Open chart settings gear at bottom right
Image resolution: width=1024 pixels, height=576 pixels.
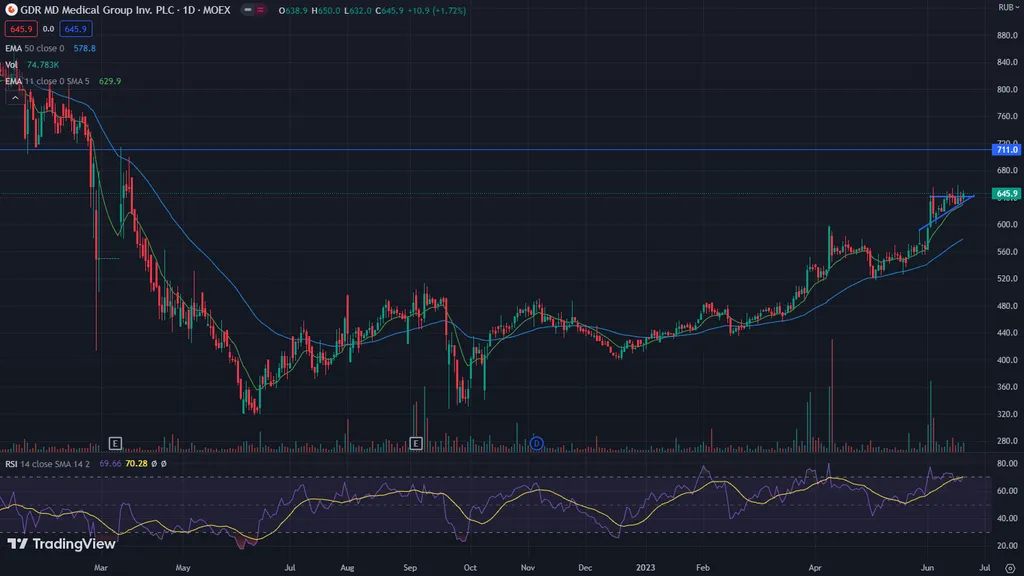1009,568
